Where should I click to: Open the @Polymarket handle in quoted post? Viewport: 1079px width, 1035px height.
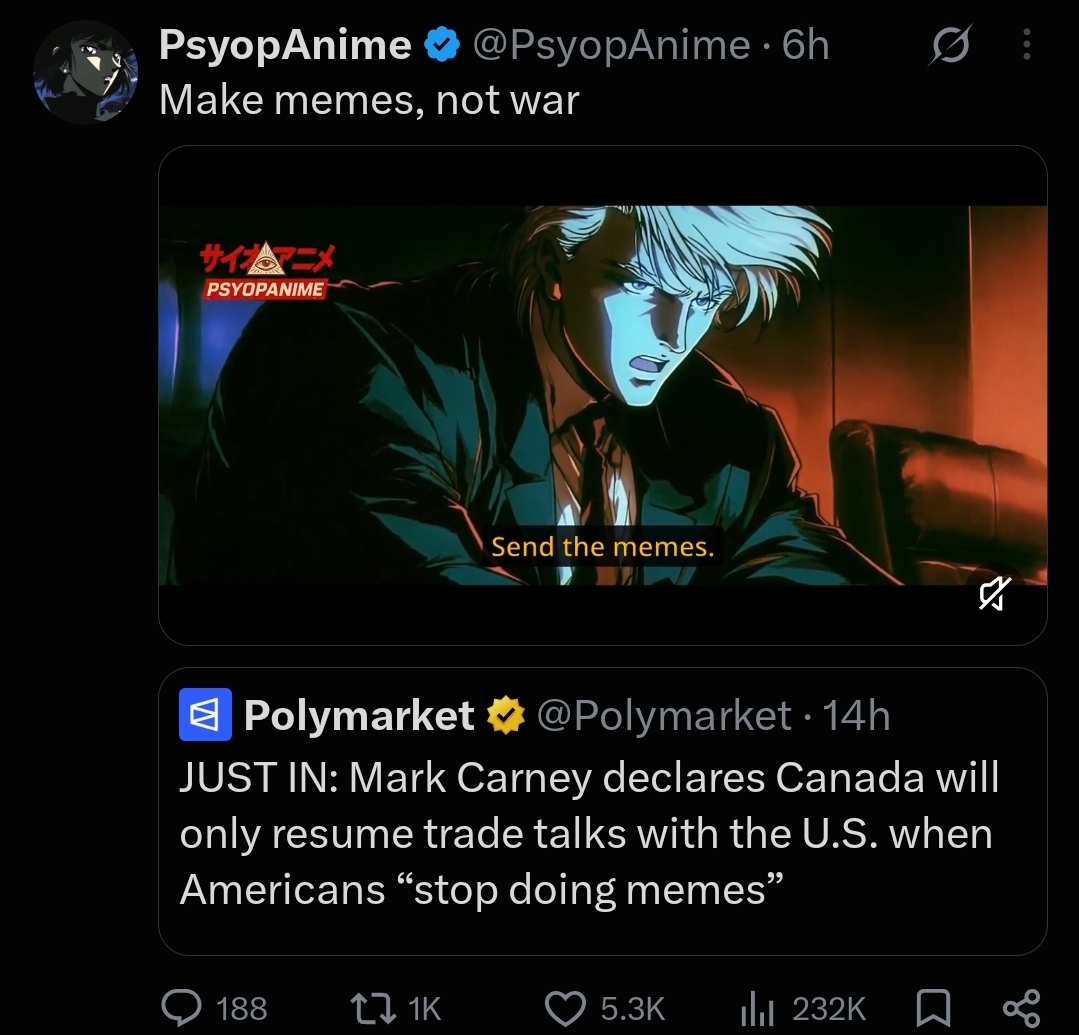click(x=664, y=715)
